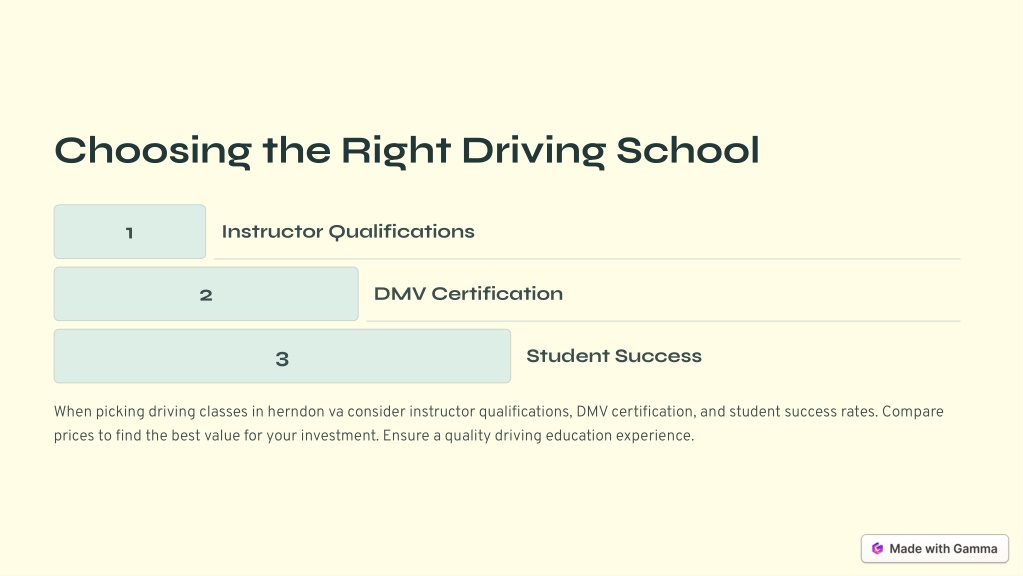Viewport: 1023px width, 576px height.
Task: Click the word School in the title
Action: point(688,150)
